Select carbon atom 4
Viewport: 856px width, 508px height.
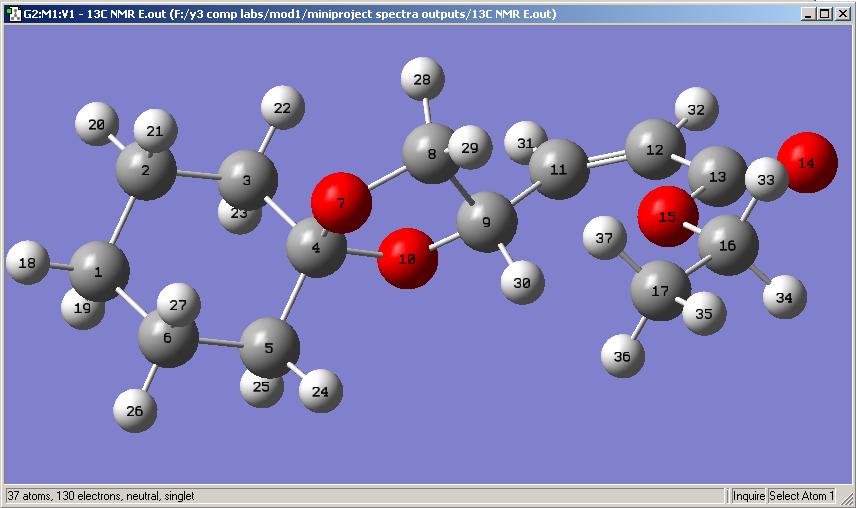point(316,245)
